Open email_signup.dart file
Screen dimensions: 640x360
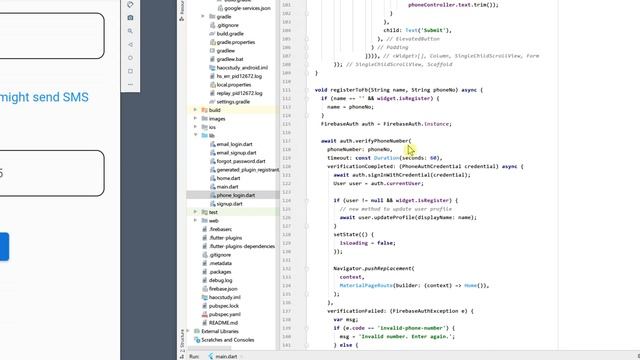pyautogui.click(x=233, y=153)
